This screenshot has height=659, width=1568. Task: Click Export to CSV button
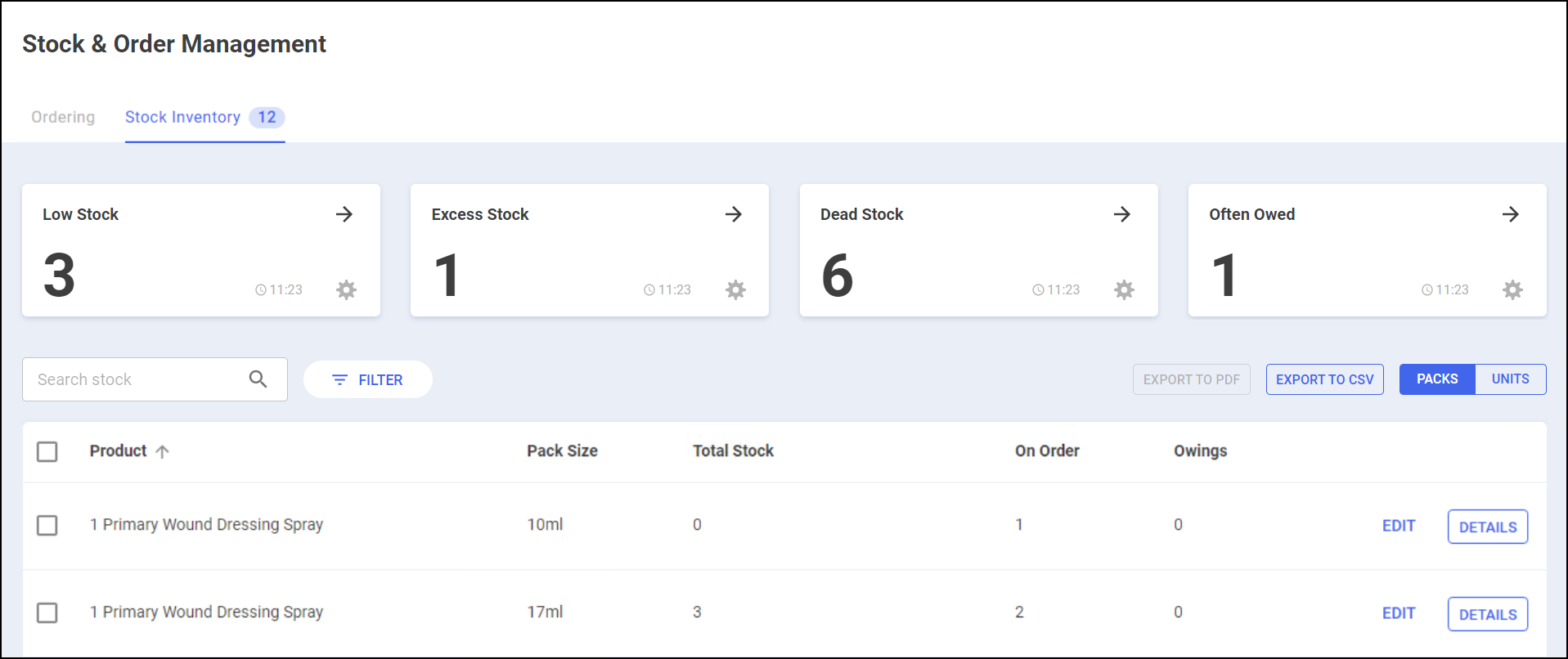pos(1324,379)
